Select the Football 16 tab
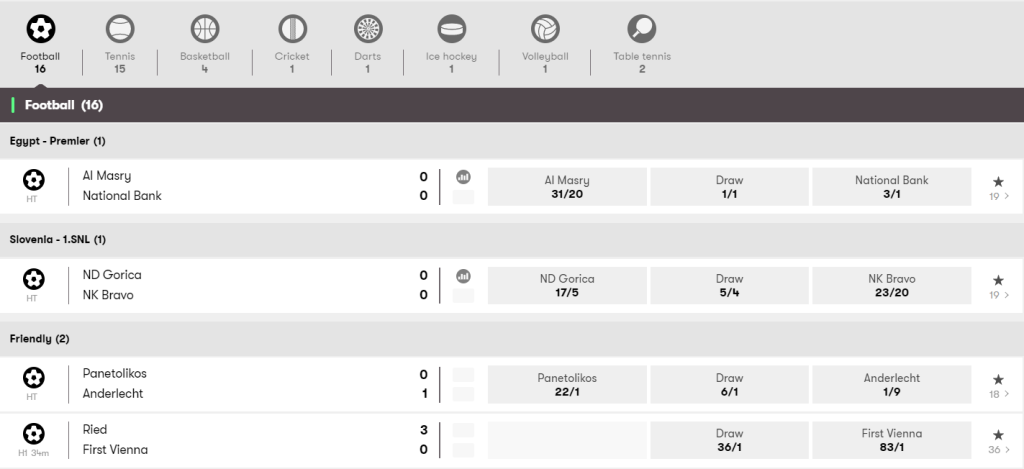1024x469 pixels. 40,43
